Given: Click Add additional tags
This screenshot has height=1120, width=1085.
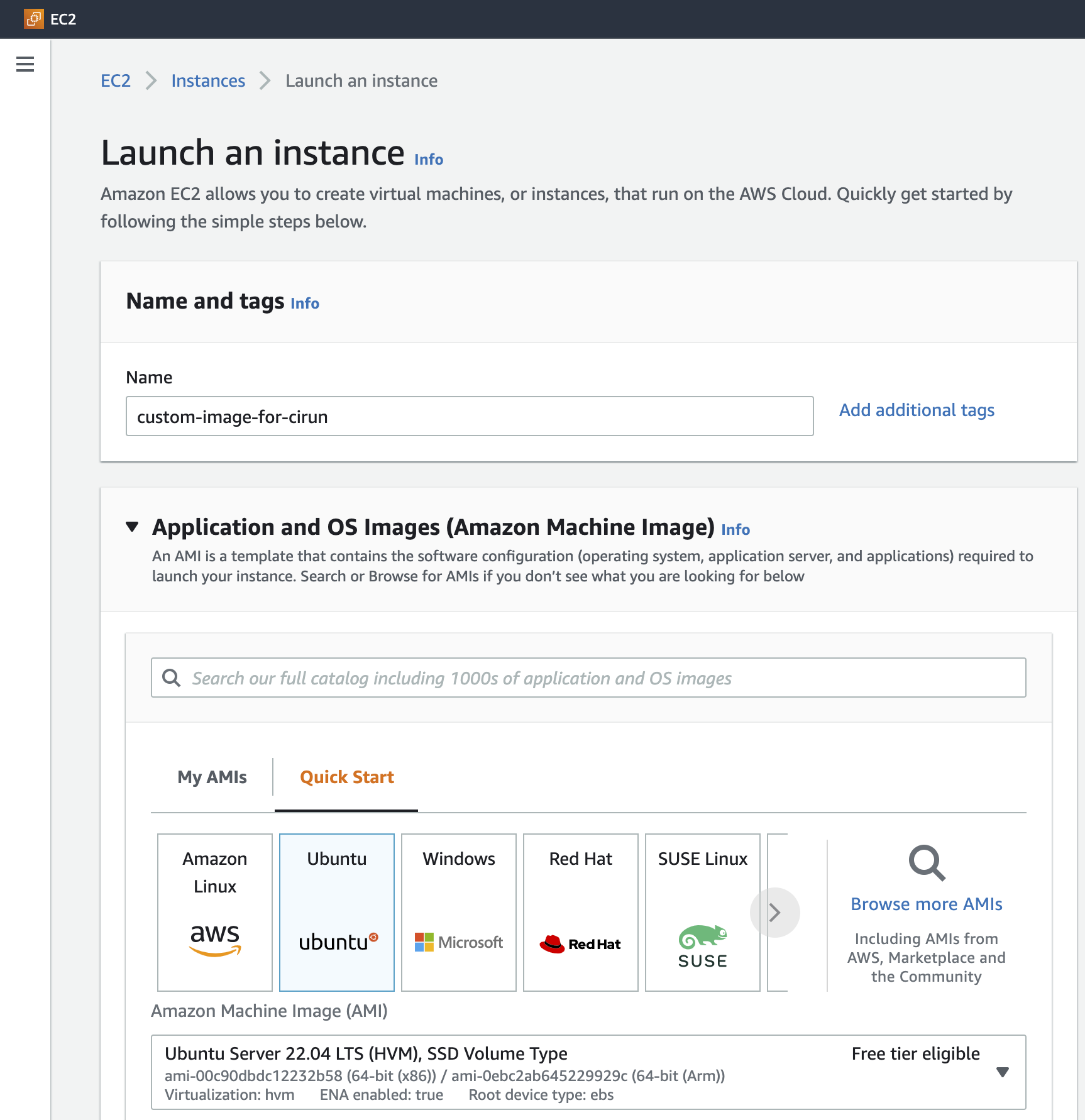Looking at the screenshot, I should pyautogui.click(x=916, y=410).
